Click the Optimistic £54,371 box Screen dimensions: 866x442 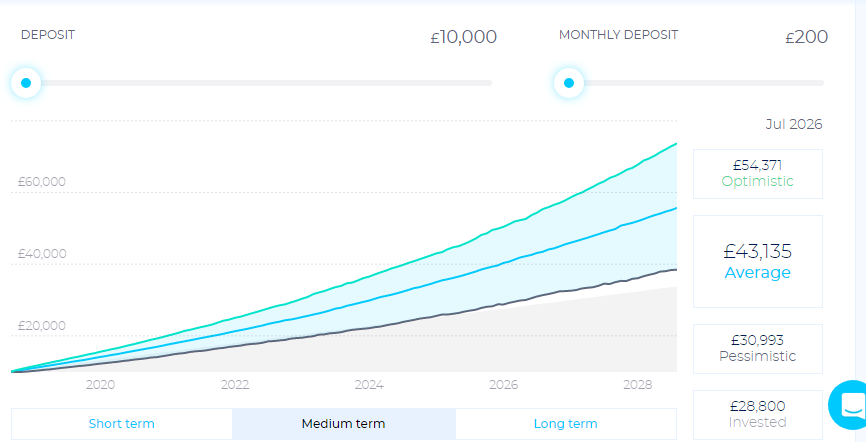tap(757, 173)
